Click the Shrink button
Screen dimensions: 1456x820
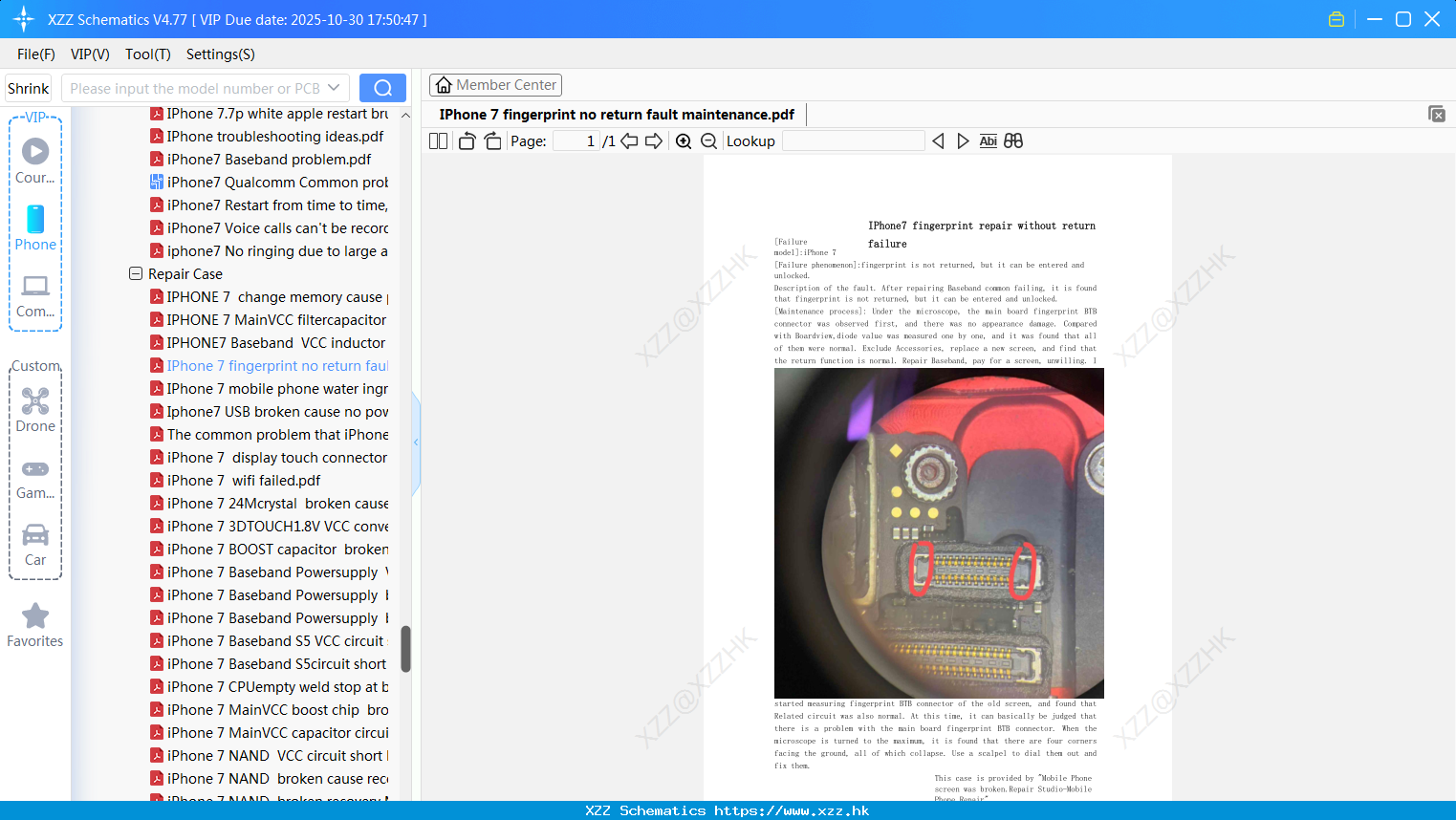point(28,88)
